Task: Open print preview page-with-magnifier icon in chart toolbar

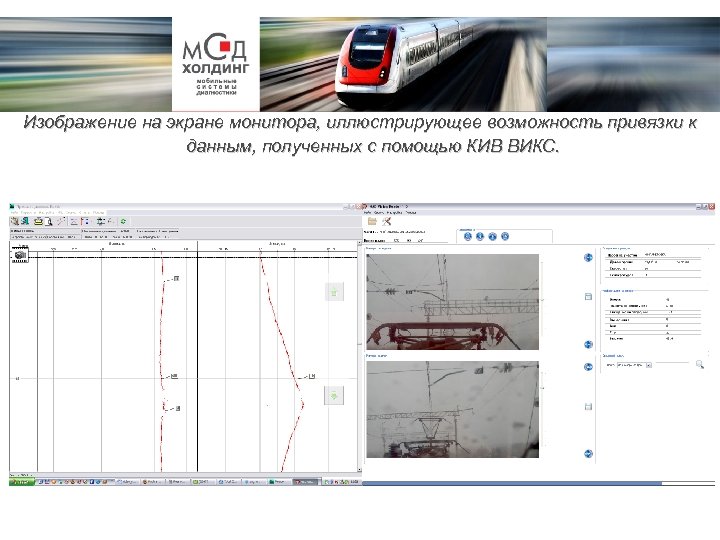Action: pyautogui.click(x=48, y=221)
